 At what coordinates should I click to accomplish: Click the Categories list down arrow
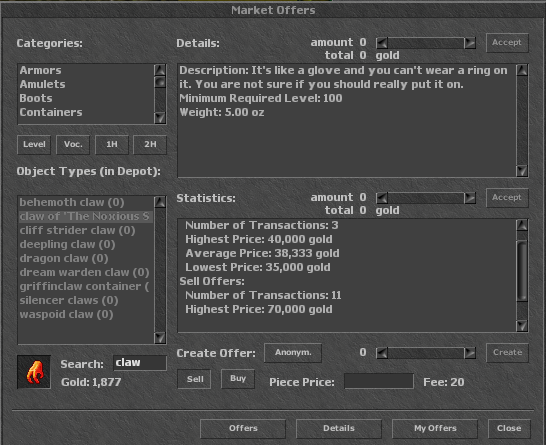(x=160, y=118)
